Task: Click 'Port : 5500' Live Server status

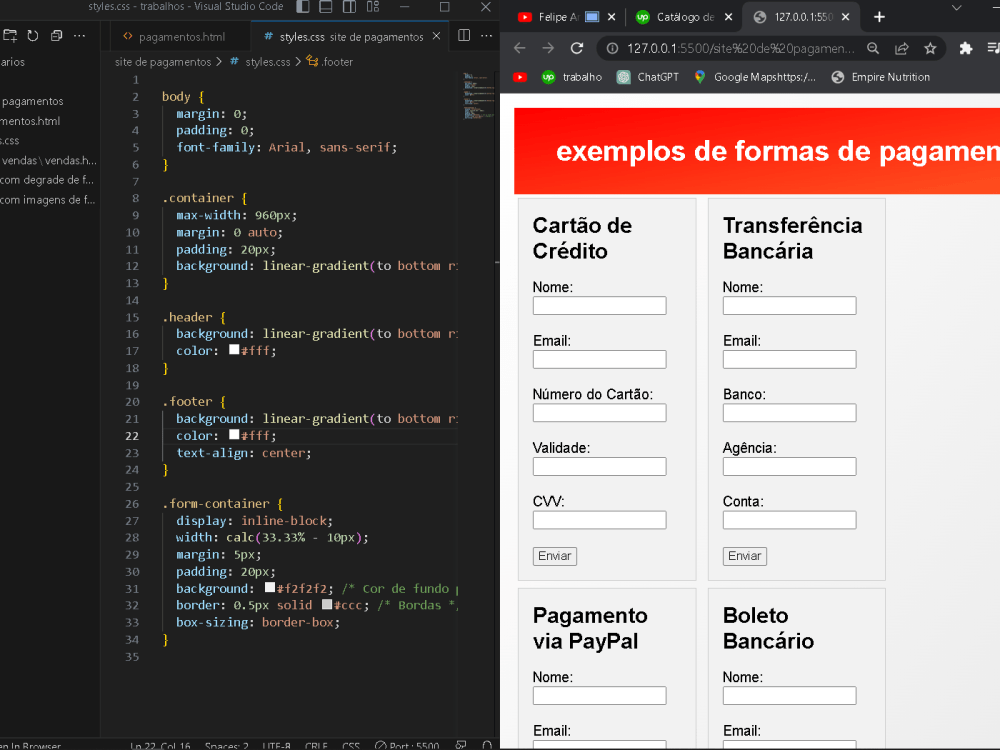Action: 407,746
